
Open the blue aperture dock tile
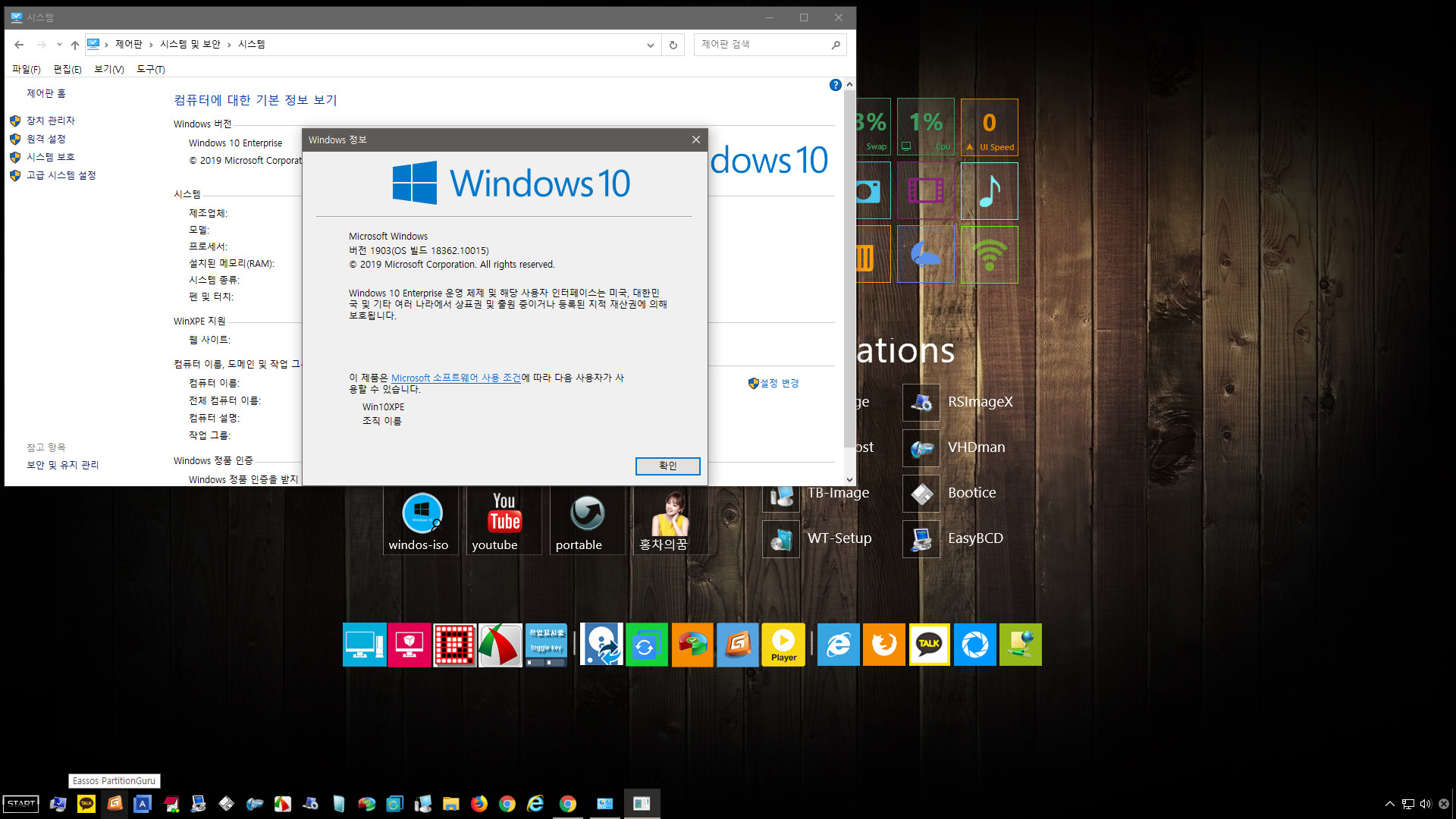coord(975,645)
